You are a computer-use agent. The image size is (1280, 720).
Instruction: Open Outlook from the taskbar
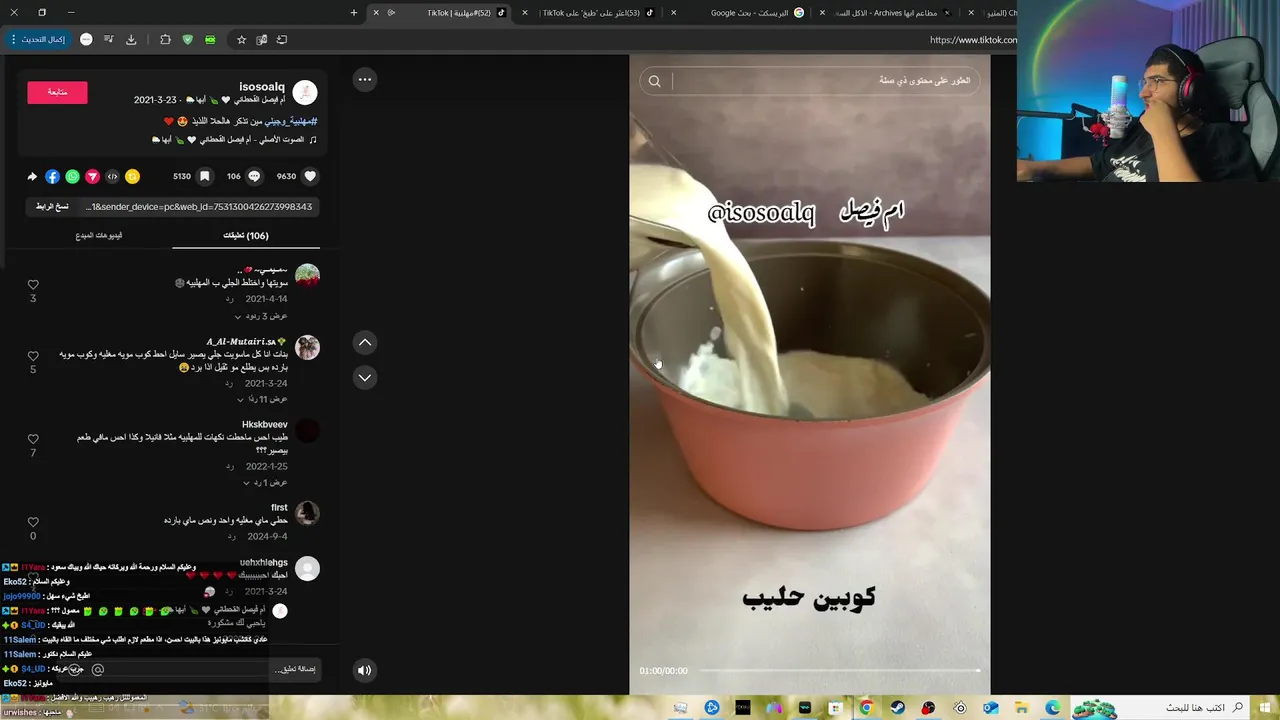point(991,707)
